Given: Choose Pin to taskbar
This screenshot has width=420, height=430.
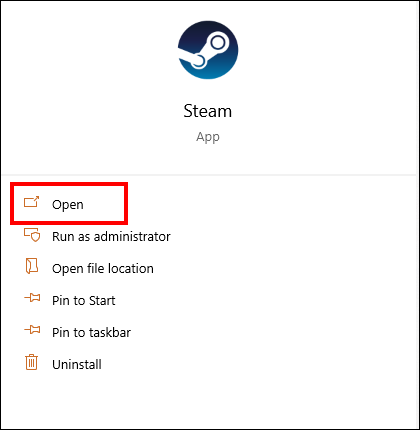Looking at the screenshot, I should [91, 333].
